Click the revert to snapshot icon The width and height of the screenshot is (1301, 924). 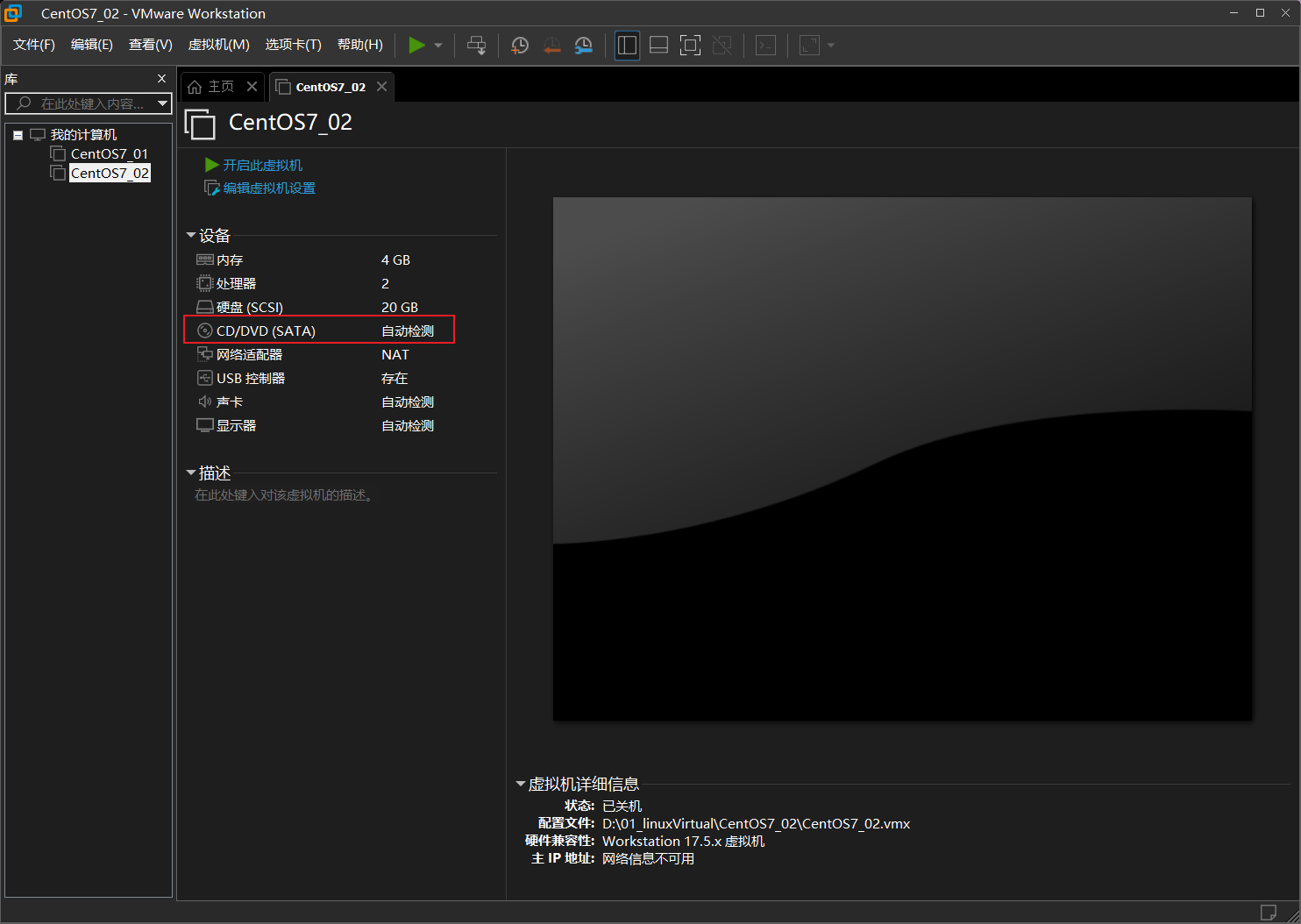[x=551, y=46]
